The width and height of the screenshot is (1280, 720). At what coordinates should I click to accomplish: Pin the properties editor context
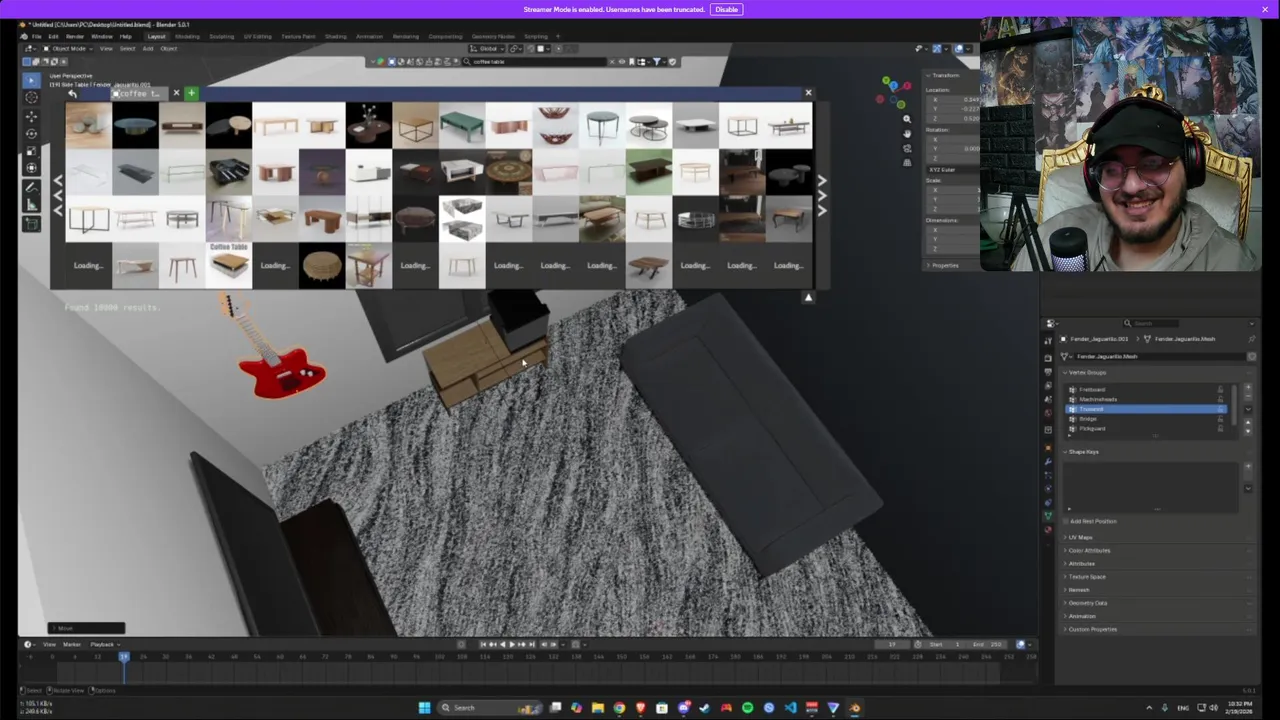pyautogui.click(x=1251, y=339)
